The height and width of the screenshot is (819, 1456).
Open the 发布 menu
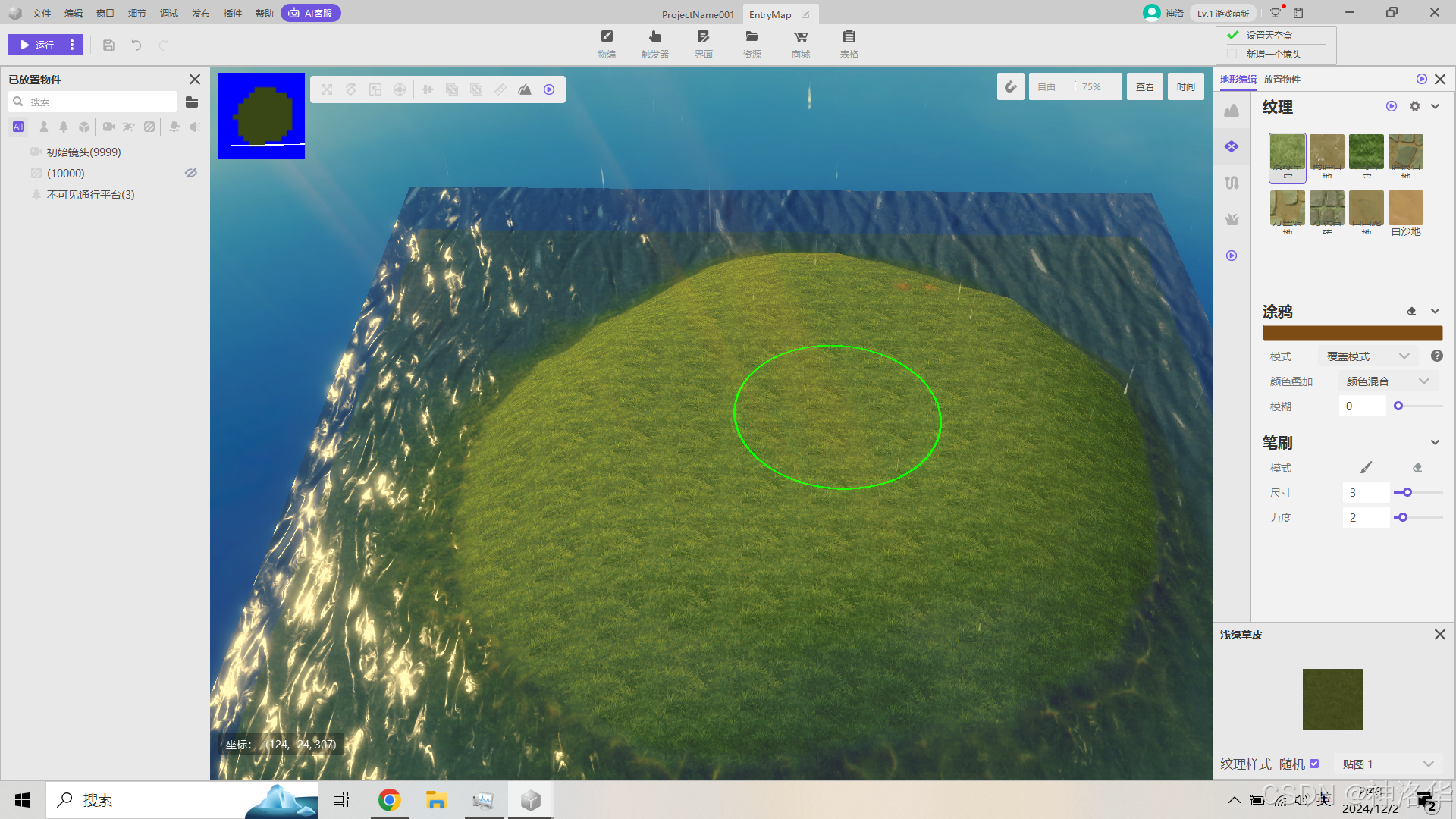(200, 13)
